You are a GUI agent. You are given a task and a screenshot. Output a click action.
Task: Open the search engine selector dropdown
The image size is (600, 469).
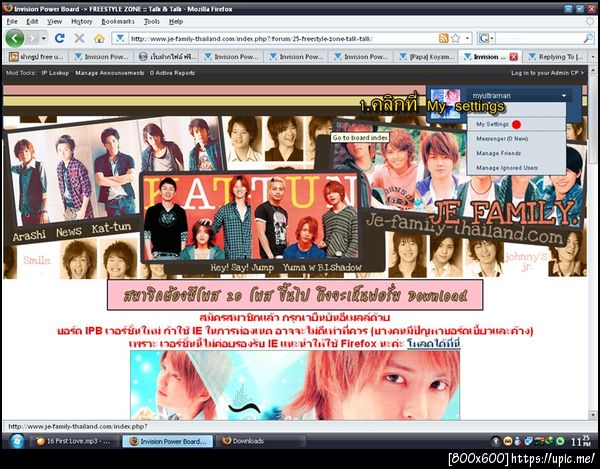(487, 38)
